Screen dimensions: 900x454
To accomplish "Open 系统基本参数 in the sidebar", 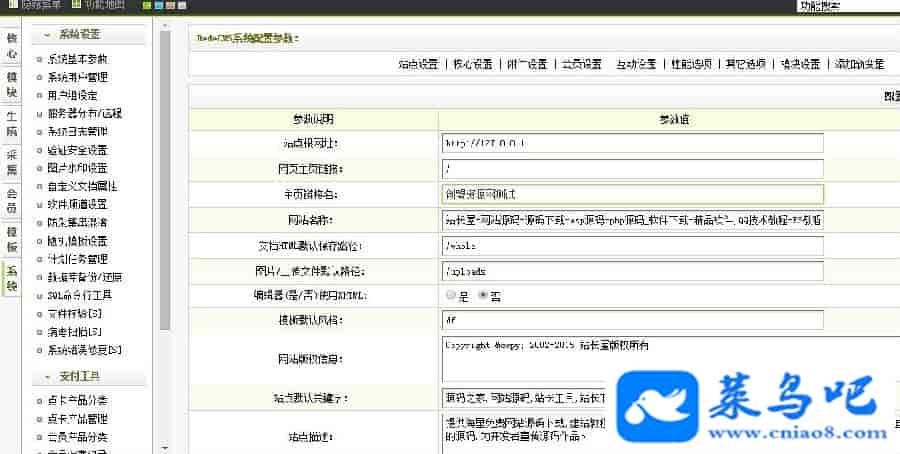I will coord(77,59).
